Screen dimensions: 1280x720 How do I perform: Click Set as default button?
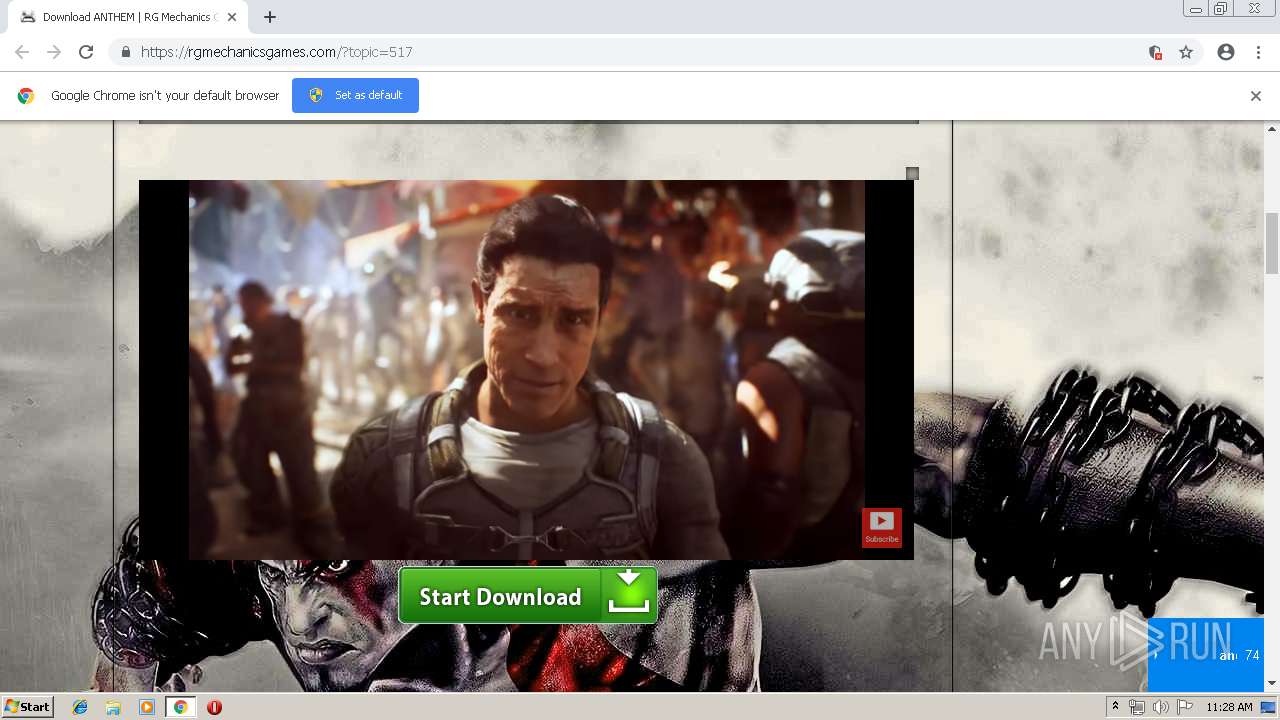point(355,95)
